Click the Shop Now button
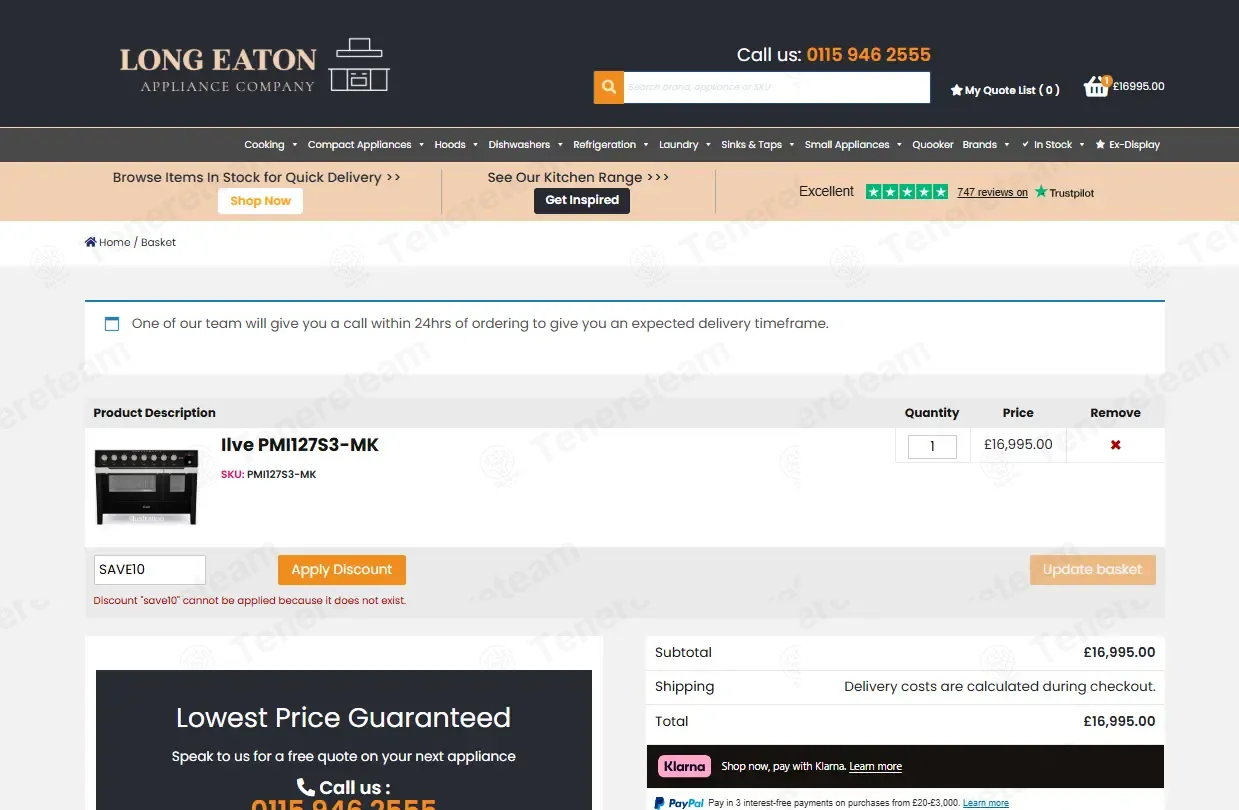 (260, 201)
